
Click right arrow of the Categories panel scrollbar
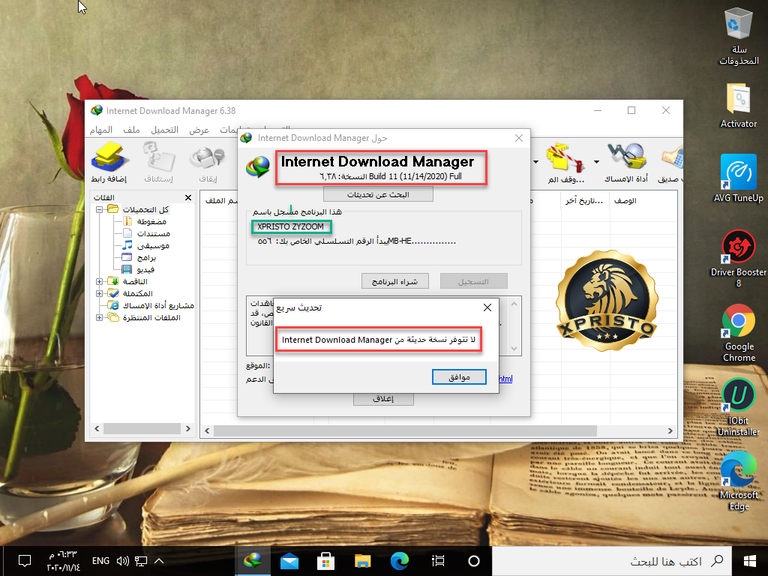coord(188,429)
